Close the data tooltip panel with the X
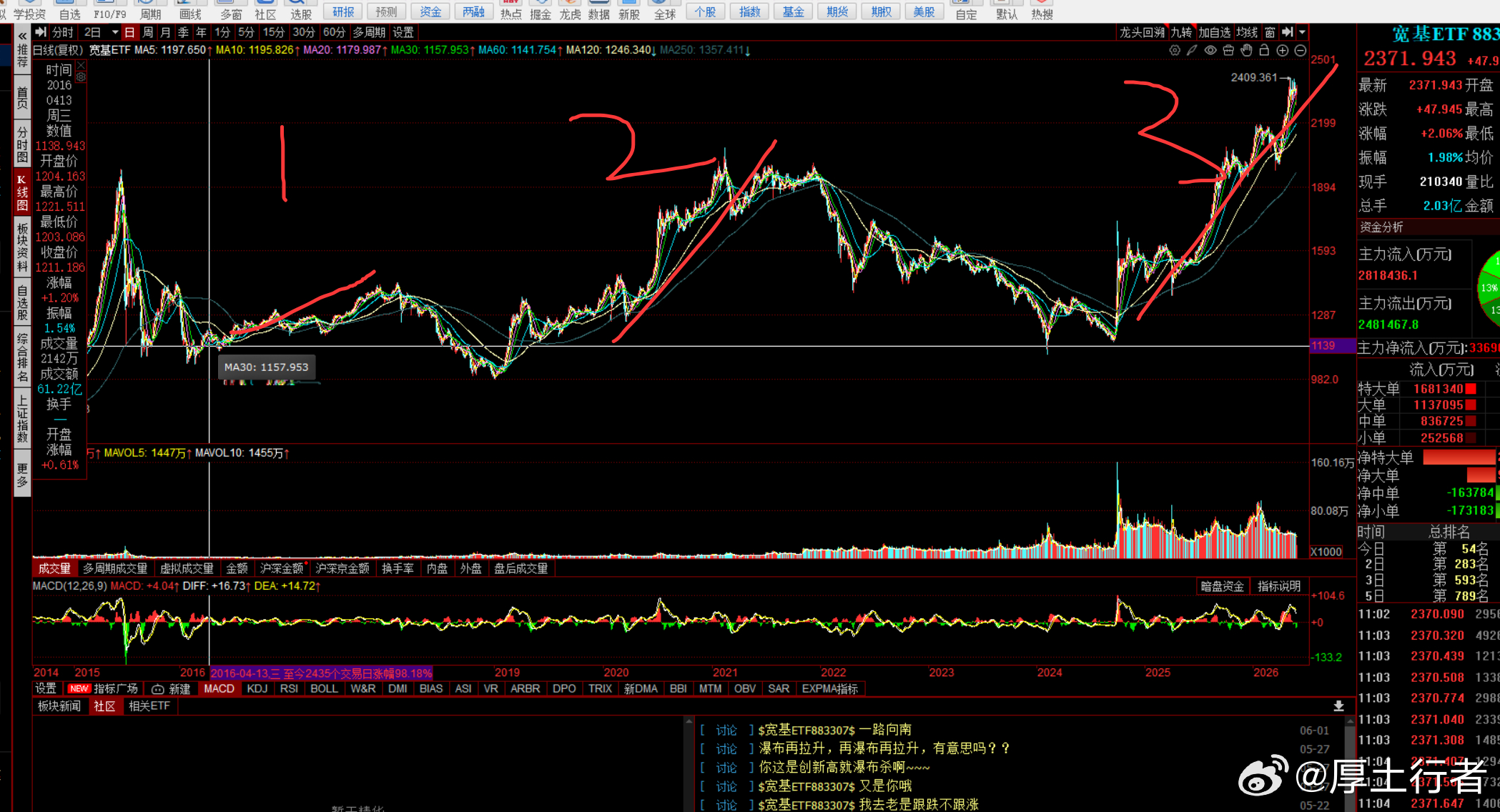 (x=81, y=65)
